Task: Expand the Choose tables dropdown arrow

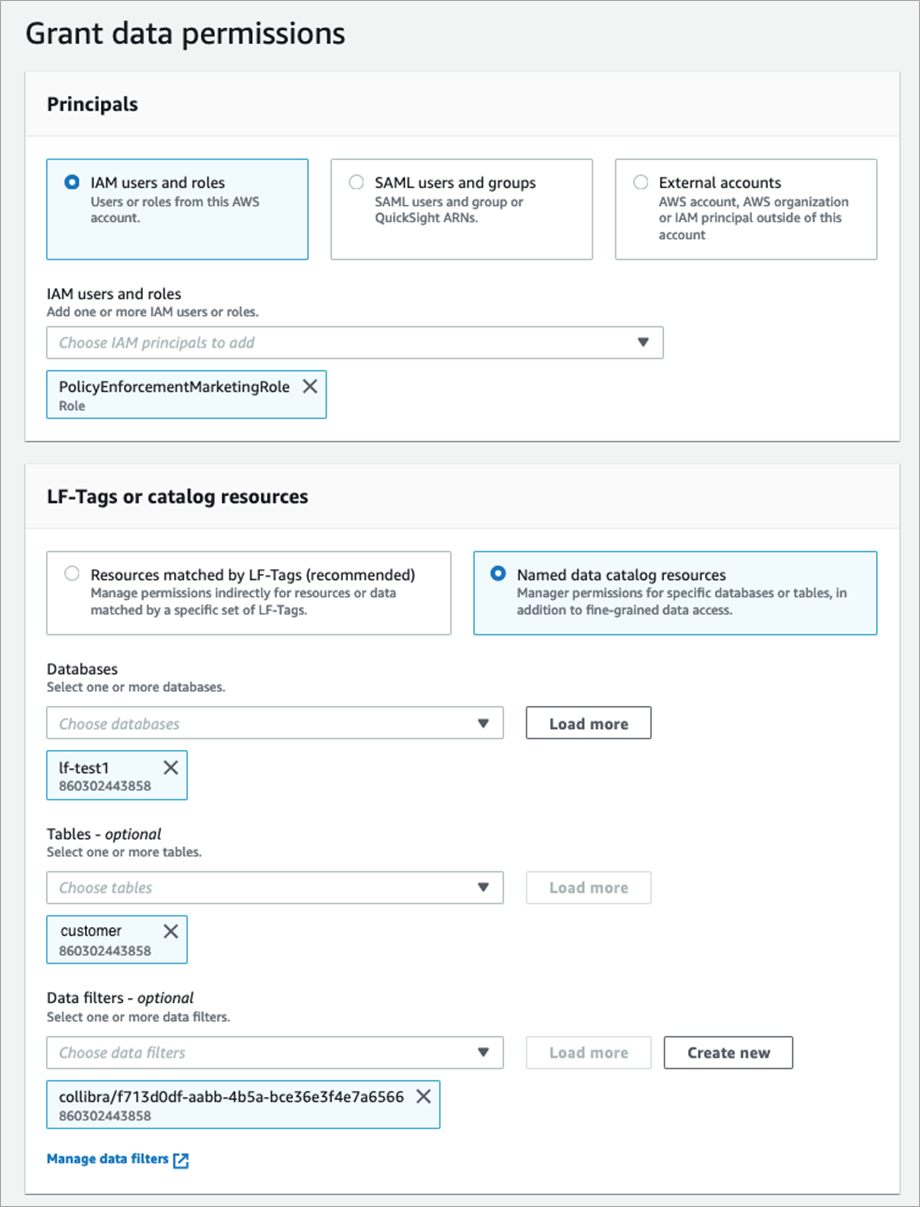Action: pos(483,887)
